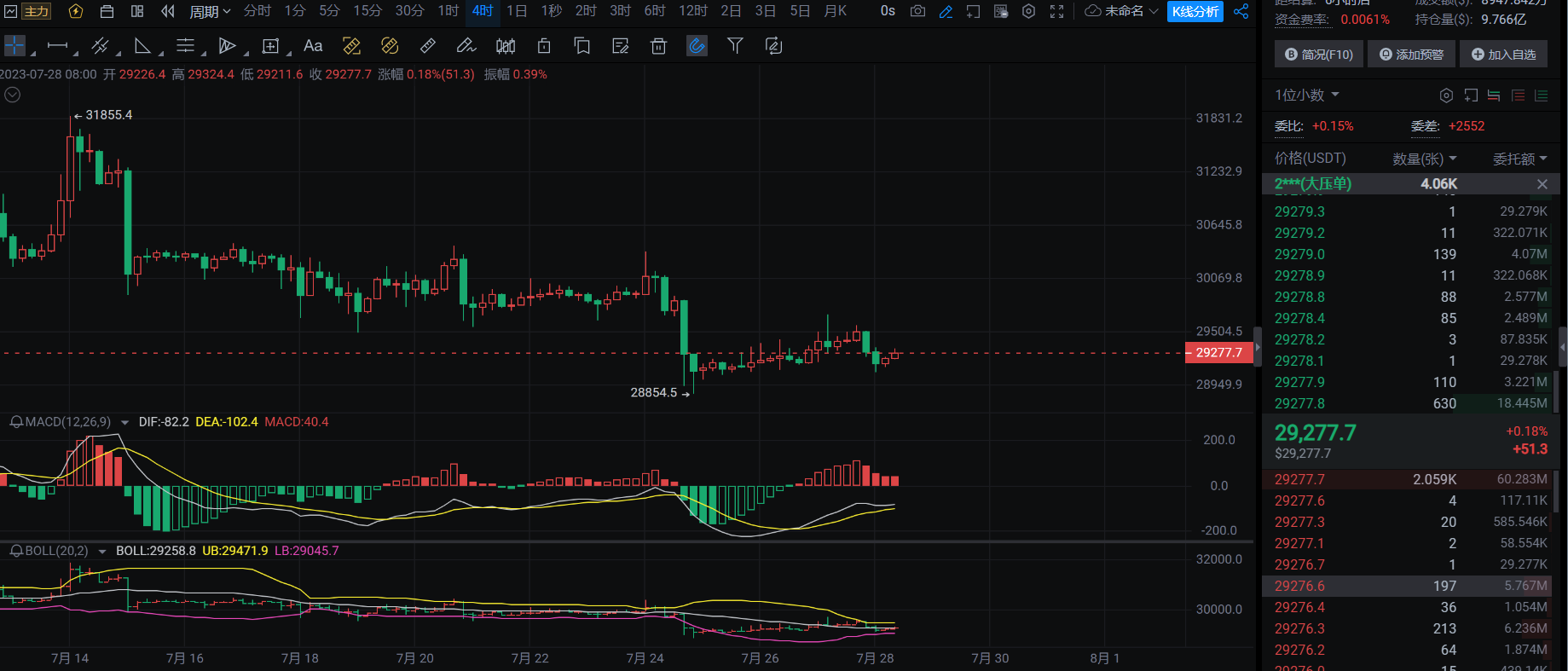Select the horizontal line segment drawing tool
This screenshot has width=1568, height=671.
58,46
